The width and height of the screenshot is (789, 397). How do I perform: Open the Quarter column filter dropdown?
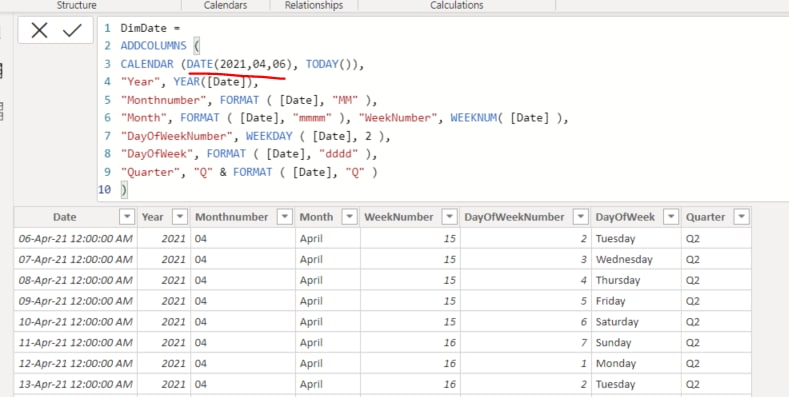(x=741, y=217)
